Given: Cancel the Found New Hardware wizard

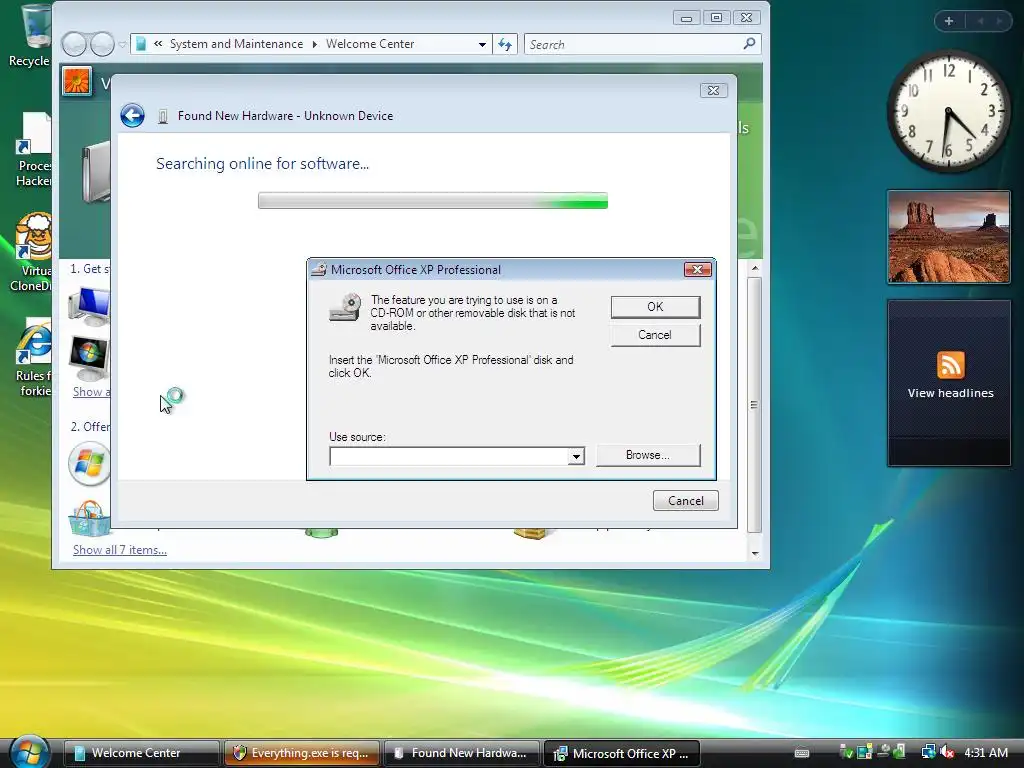Looking at the screenshot, I should (686, 501).
